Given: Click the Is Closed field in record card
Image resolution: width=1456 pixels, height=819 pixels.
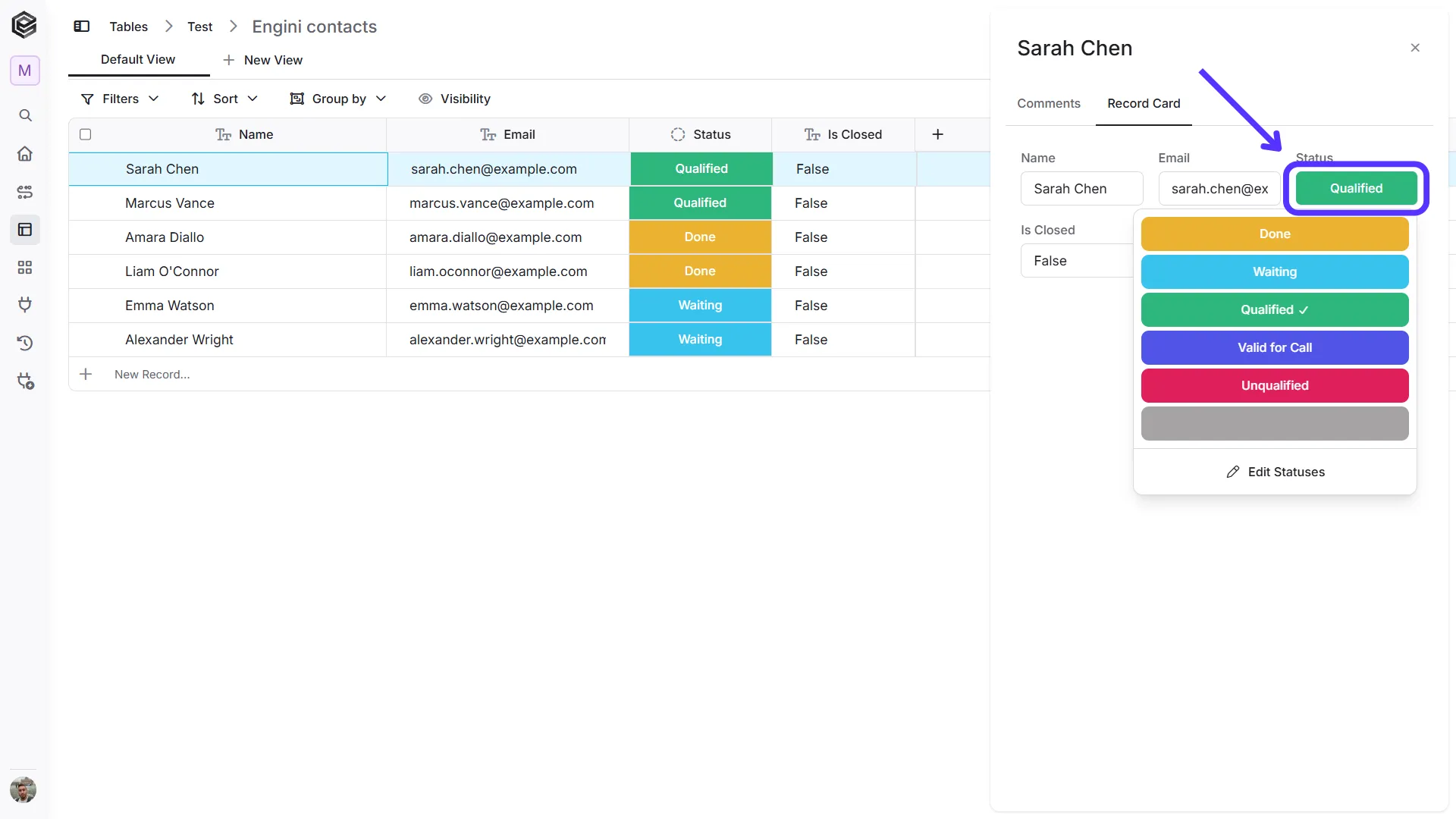Looking at the screenshot, I should point(1077,261).
